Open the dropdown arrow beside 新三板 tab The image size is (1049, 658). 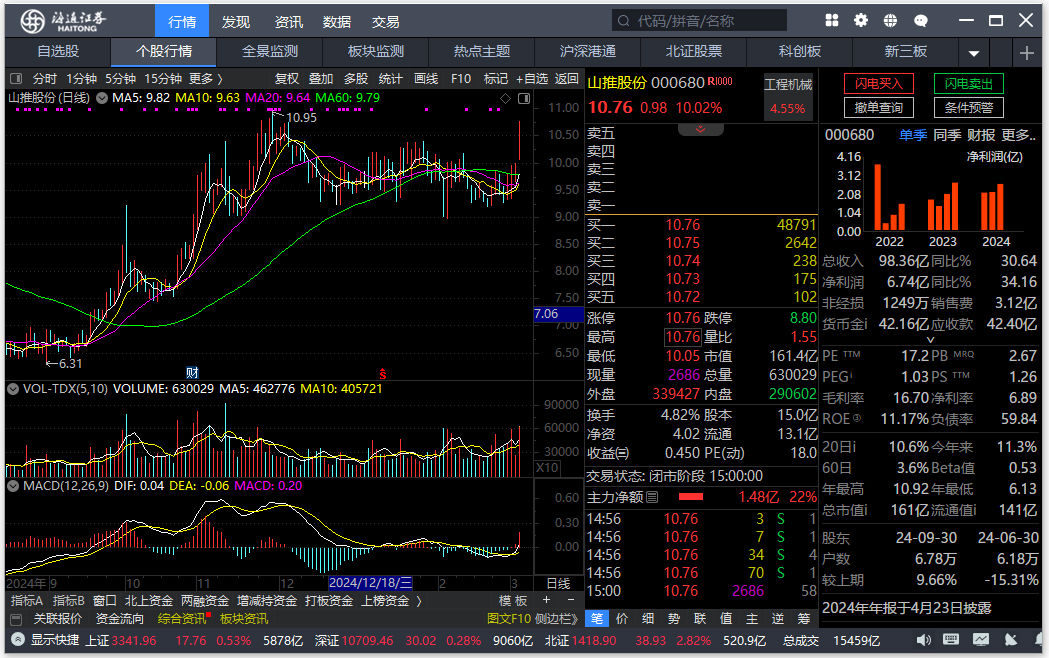coord(973,53)
